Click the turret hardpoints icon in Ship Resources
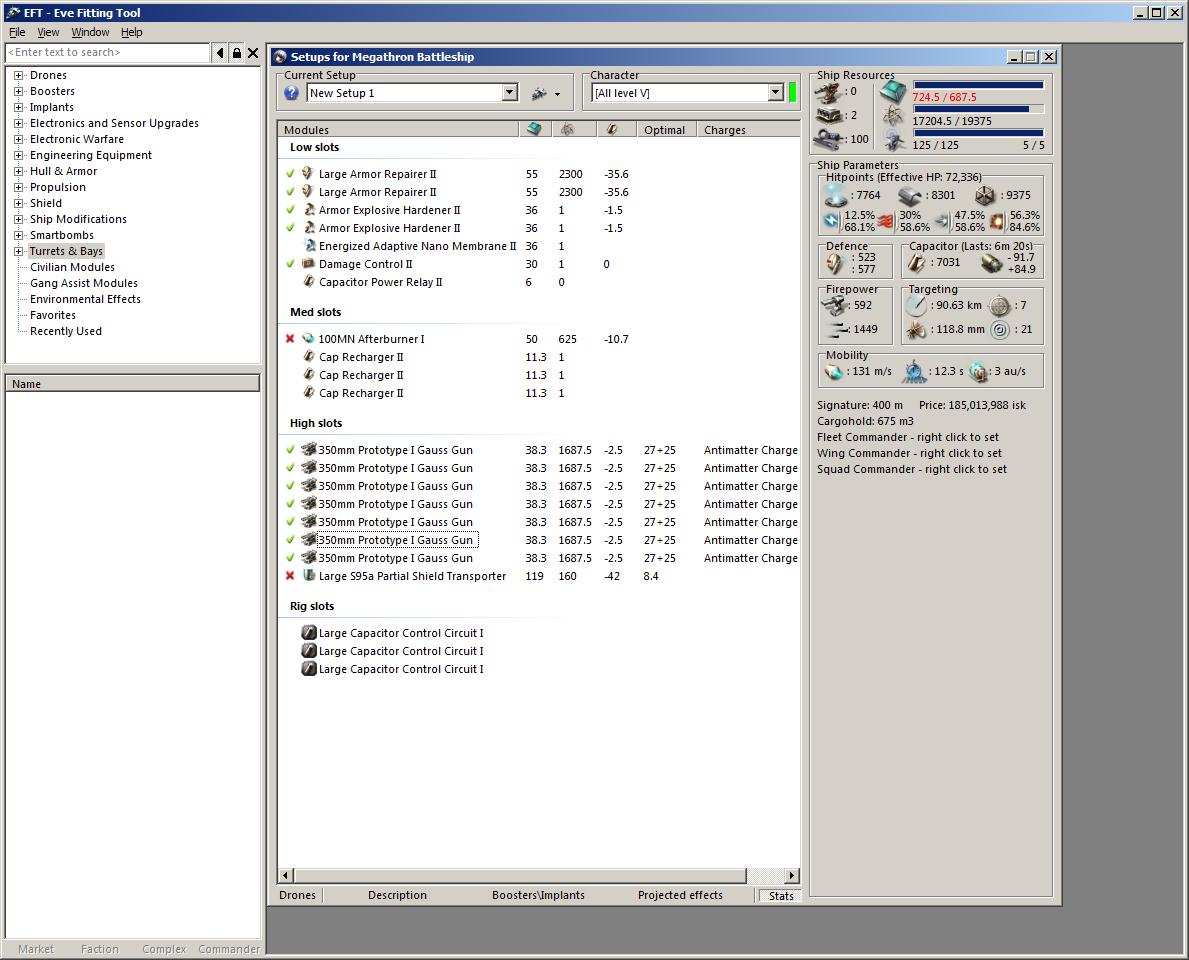Image resolution: width=1189 pixels, height=960 pixels. (x=829, y=93)
